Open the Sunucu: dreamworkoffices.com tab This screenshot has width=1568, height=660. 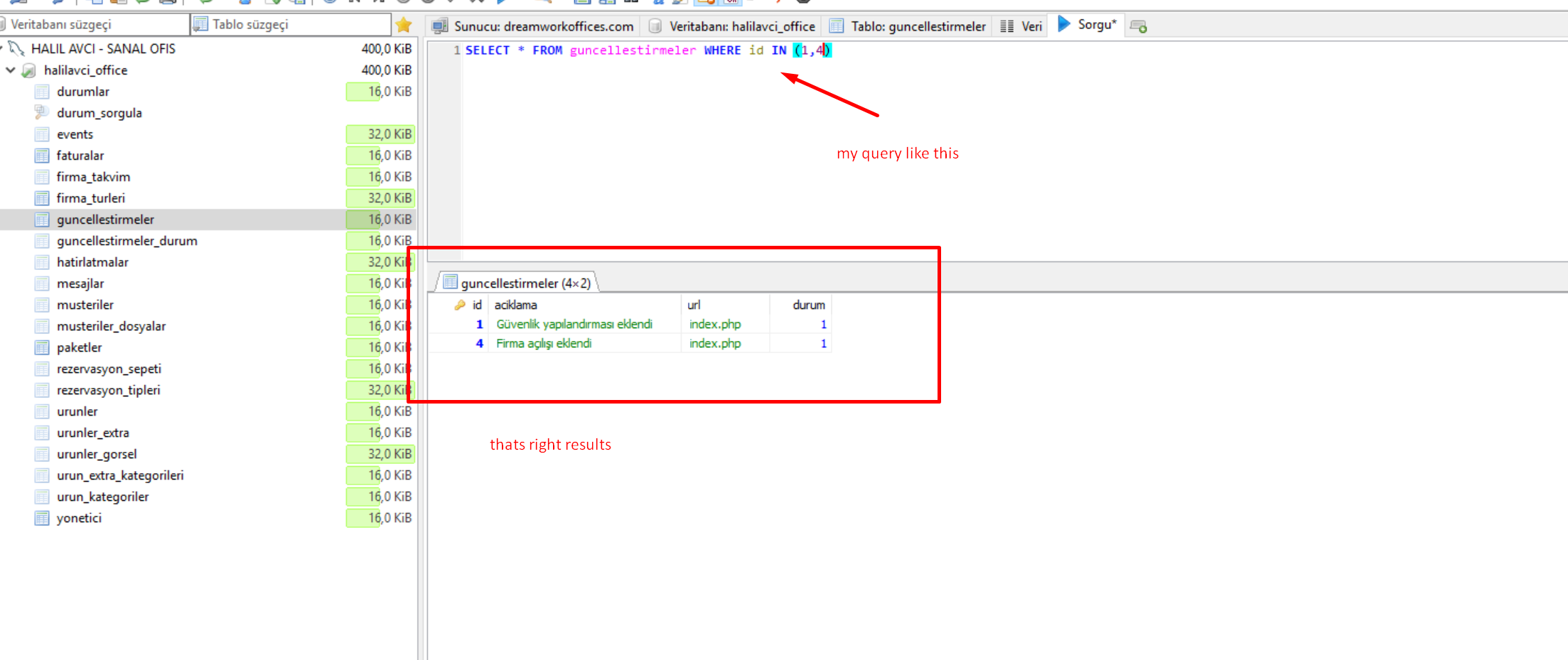tap(534, 26)
